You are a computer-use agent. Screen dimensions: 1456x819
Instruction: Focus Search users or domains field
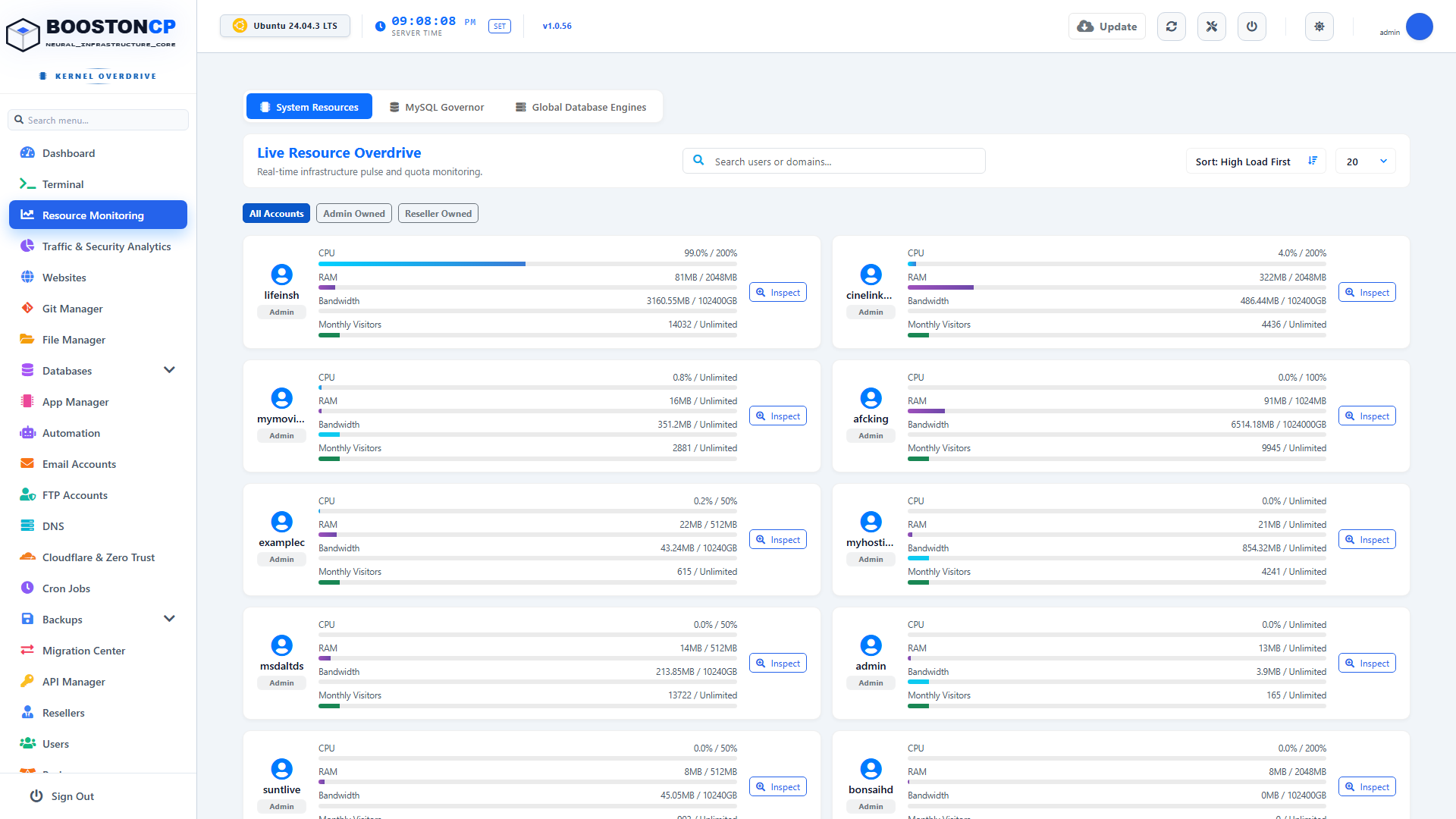(834, 162)
